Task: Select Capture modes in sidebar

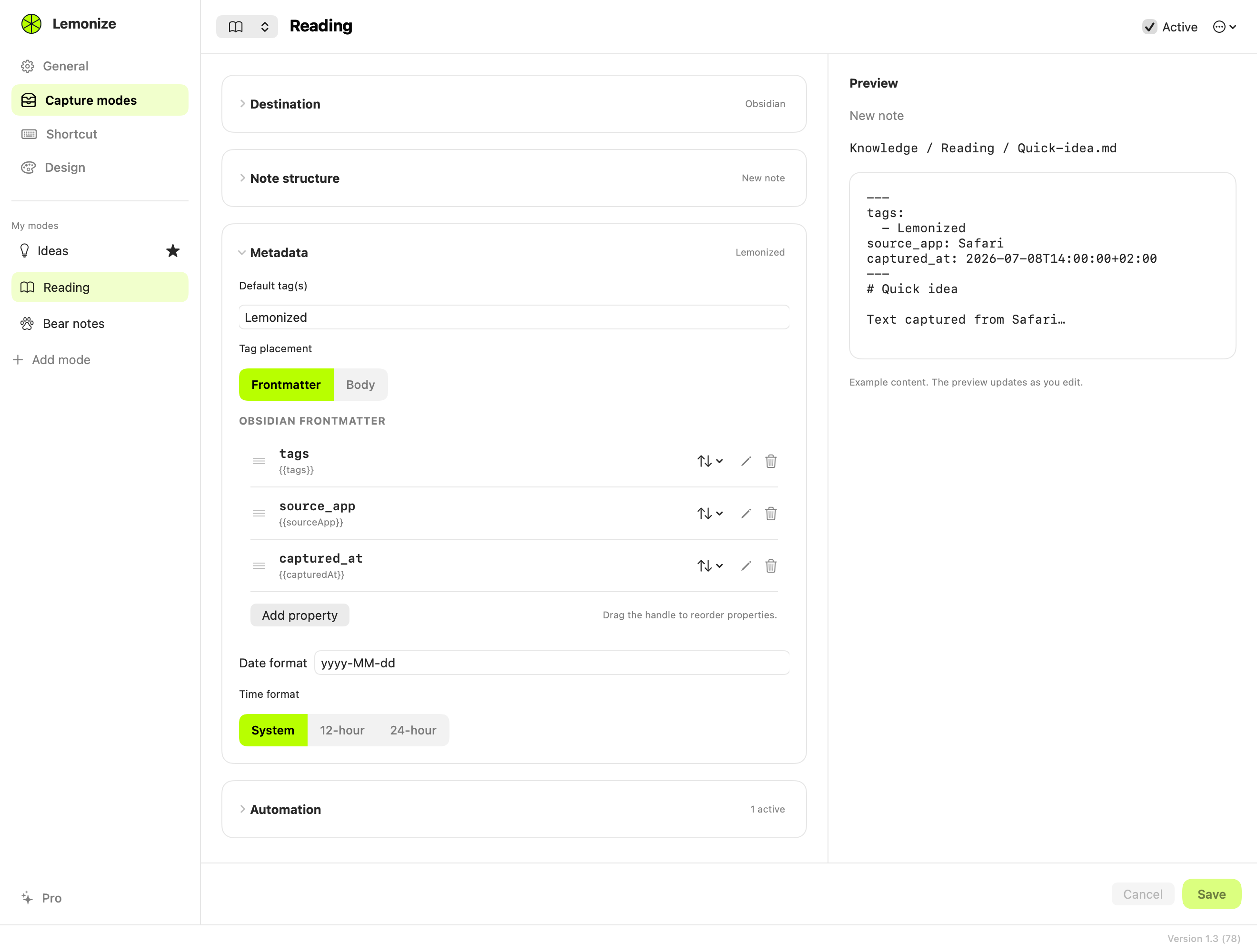Action: coord(100,100)
